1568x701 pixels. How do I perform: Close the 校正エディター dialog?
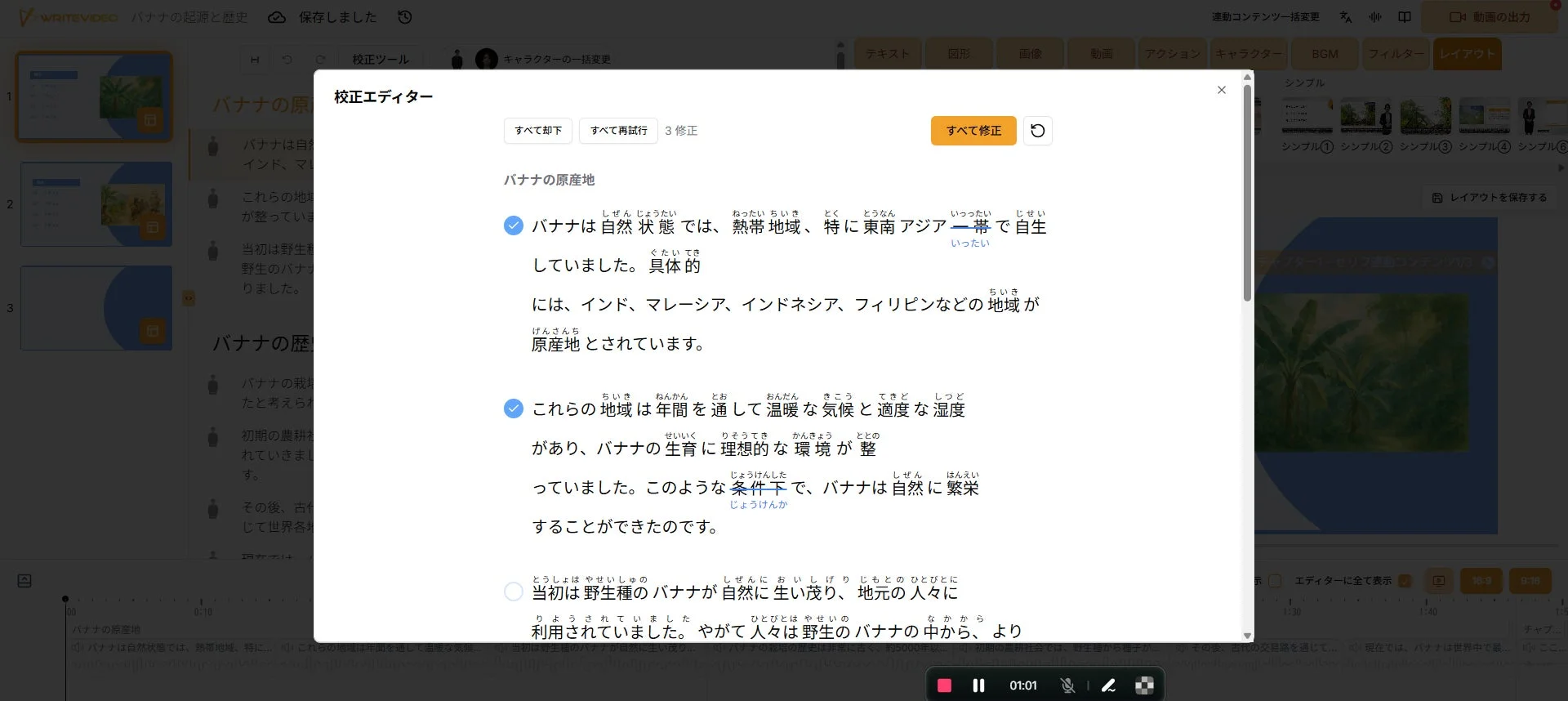pos(1221,90)
